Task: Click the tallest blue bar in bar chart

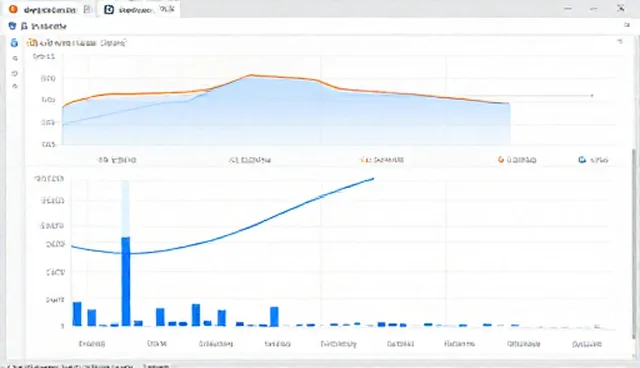Action: [126, 281]
